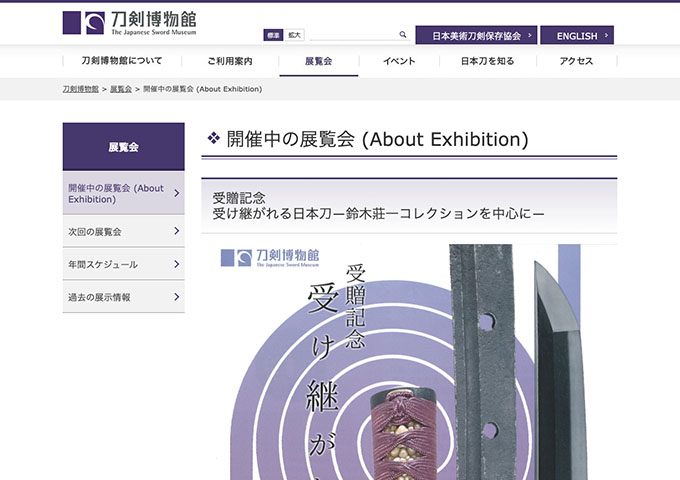Select the 標準 text size toggle
Screen dimensions: 680x480
point(273,35)
